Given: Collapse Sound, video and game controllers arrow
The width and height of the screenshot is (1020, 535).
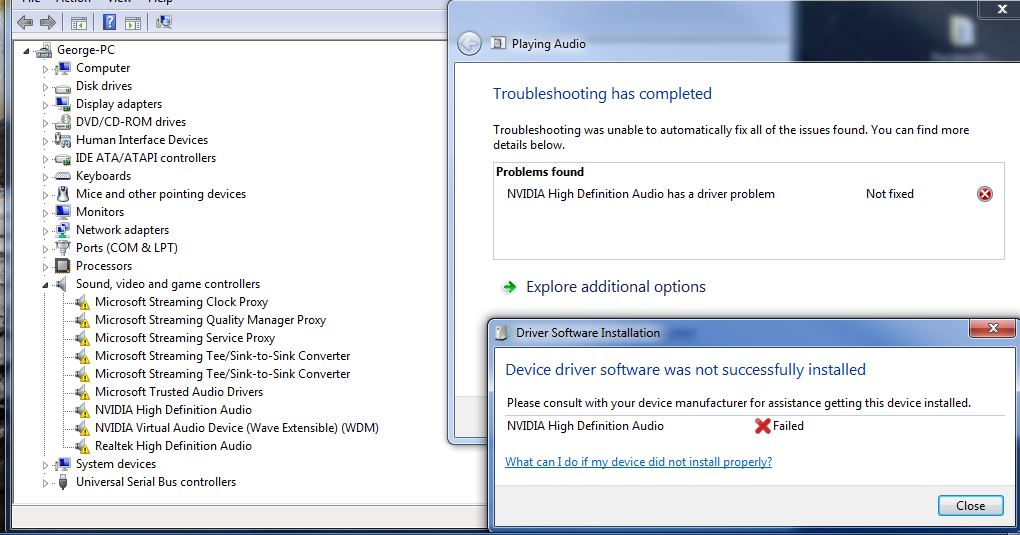Looking at the screenshot, I should pos(46,285).
